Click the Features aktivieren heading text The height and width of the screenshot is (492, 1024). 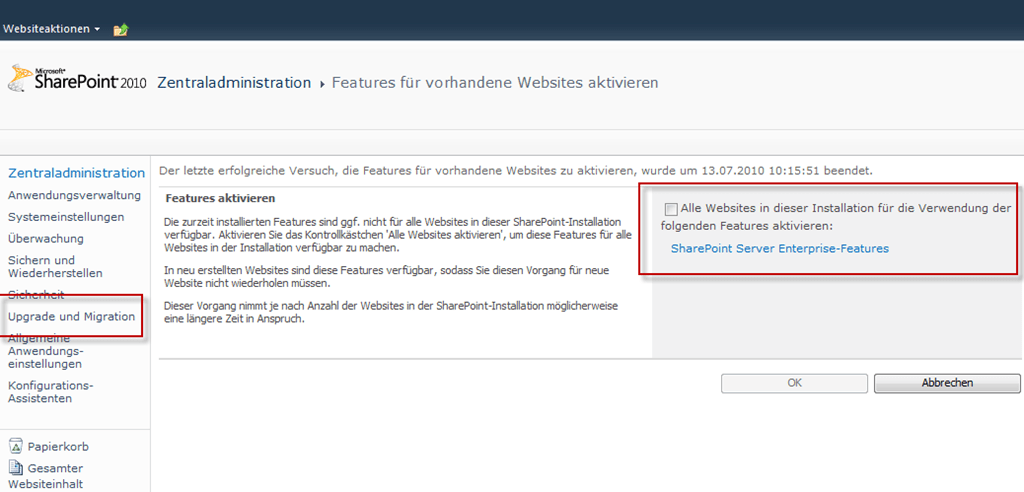click(221, 197)
